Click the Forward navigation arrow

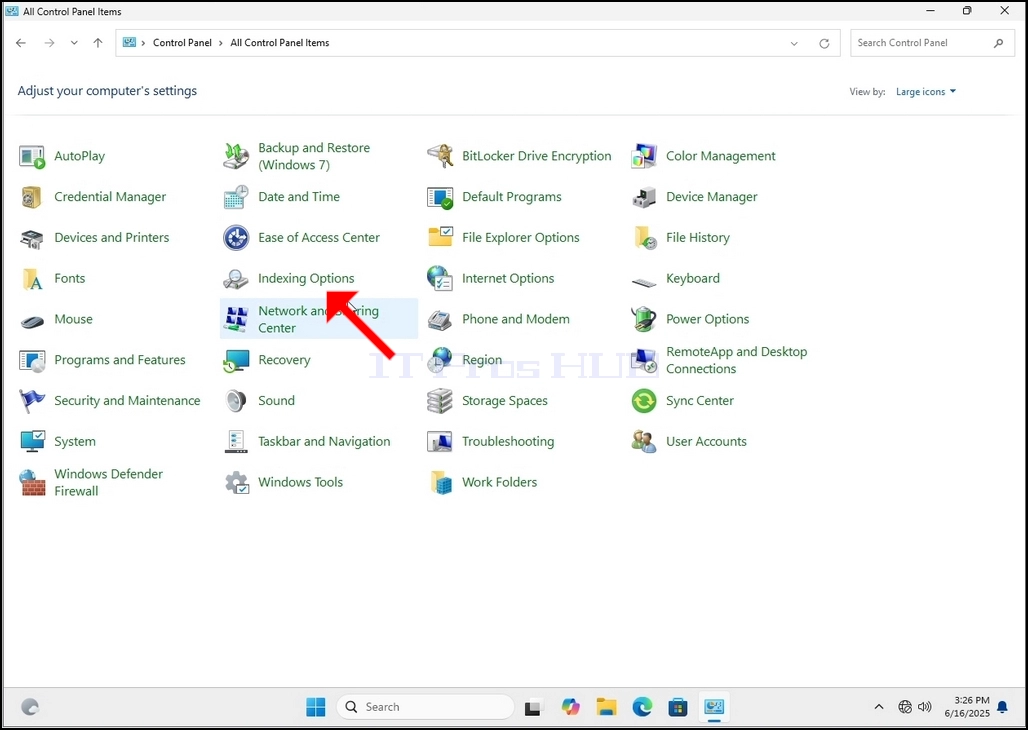tap(49, 43)
